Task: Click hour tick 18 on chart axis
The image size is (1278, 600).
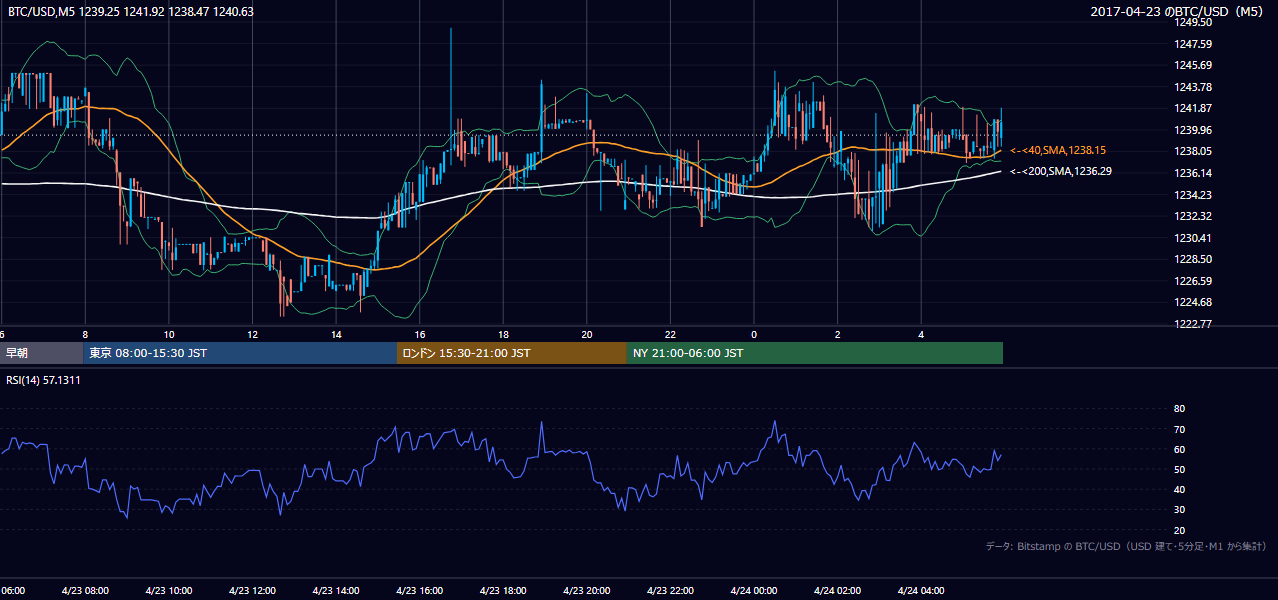Action: [x=503, y=334]
